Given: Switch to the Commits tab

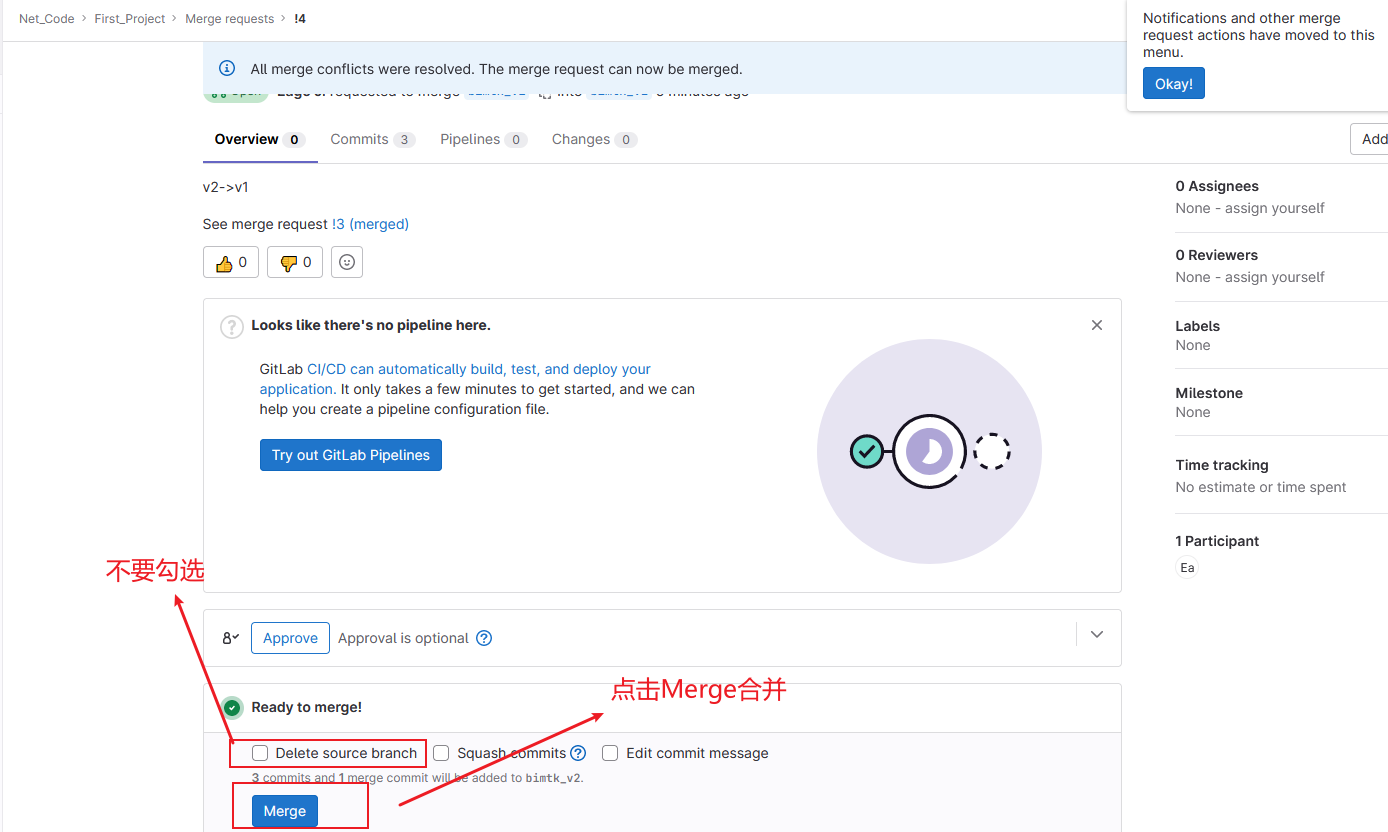Looking at the screenshot, I should click(x=372, y=140).
